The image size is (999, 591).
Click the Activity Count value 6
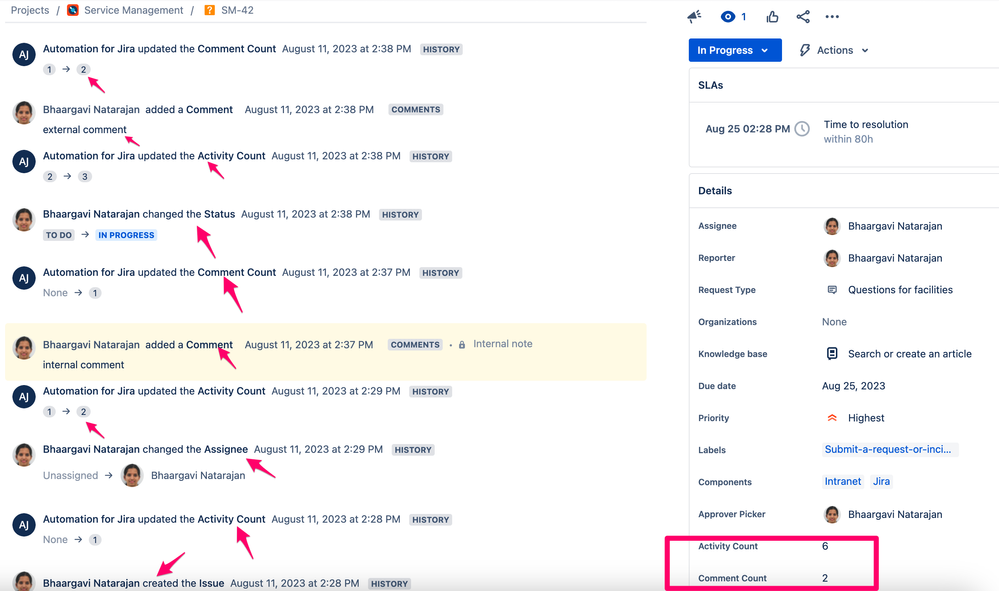click(824, 546)
